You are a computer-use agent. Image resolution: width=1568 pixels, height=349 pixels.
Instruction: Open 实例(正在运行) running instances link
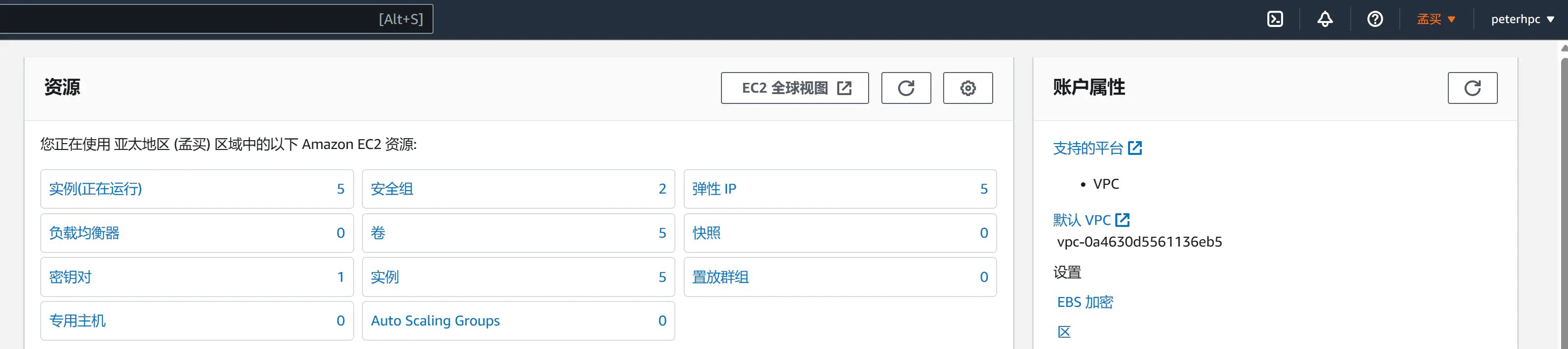[x=96, y=189]
